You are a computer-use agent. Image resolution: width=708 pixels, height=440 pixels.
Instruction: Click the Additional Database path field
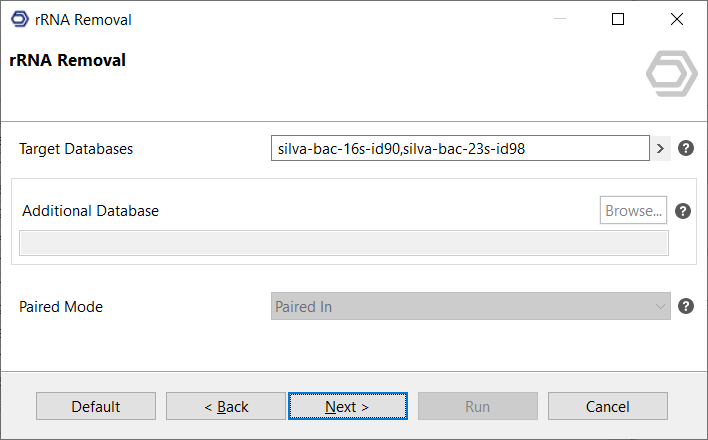(344, 243)
